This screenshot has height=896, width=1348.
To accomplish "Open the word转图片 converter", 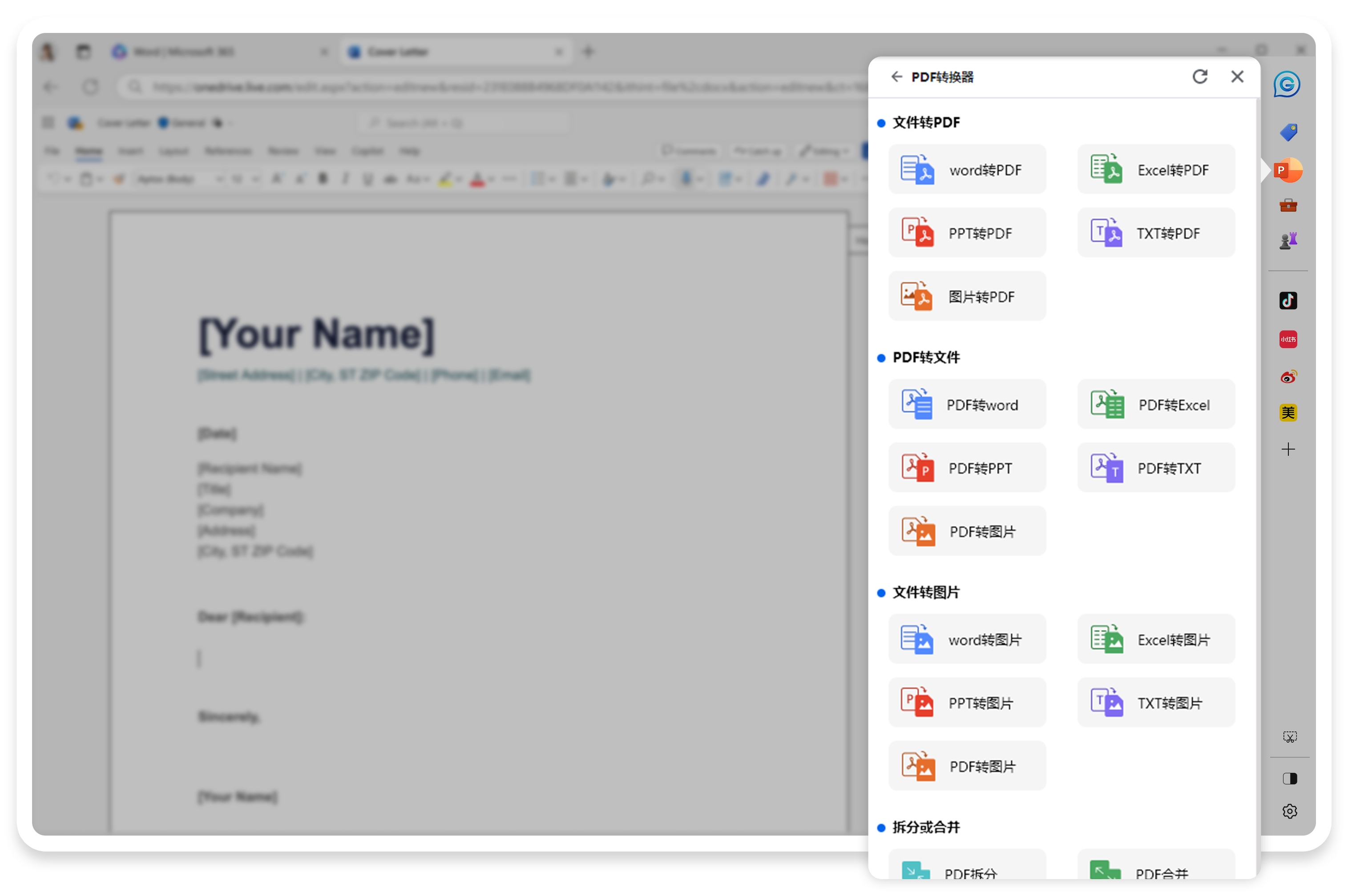I will (967, 639).
